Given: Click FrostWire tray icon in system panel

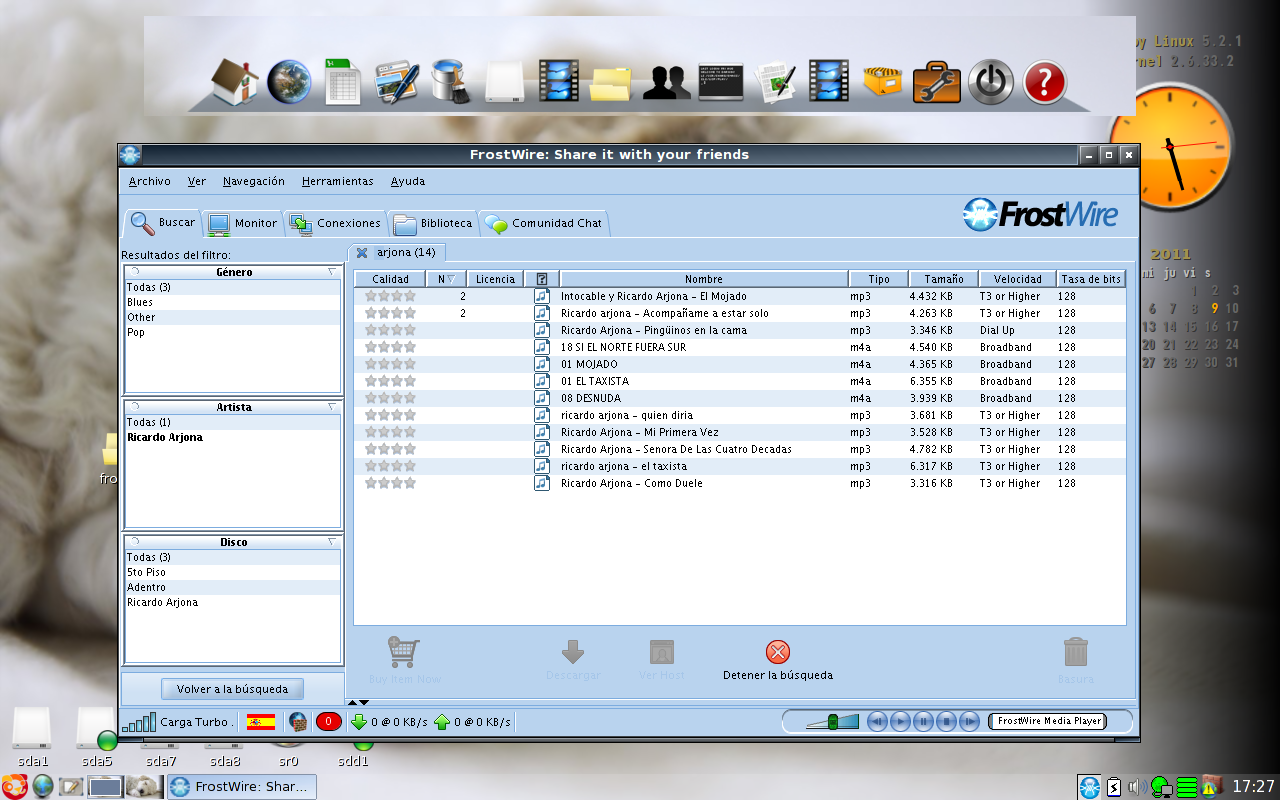Looking at the screenshot, I should [x=1090, y=786].
